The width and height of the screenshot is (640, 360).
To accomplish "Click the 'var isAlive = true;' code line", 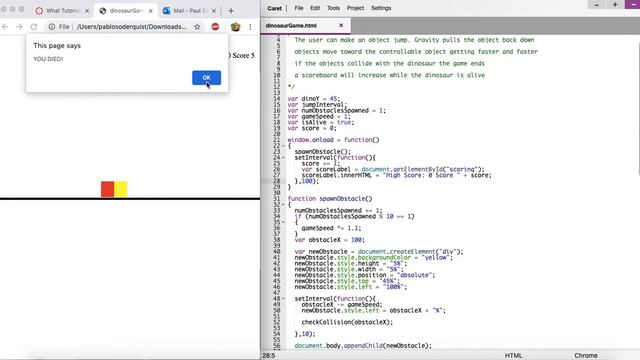I will (321, 122).
